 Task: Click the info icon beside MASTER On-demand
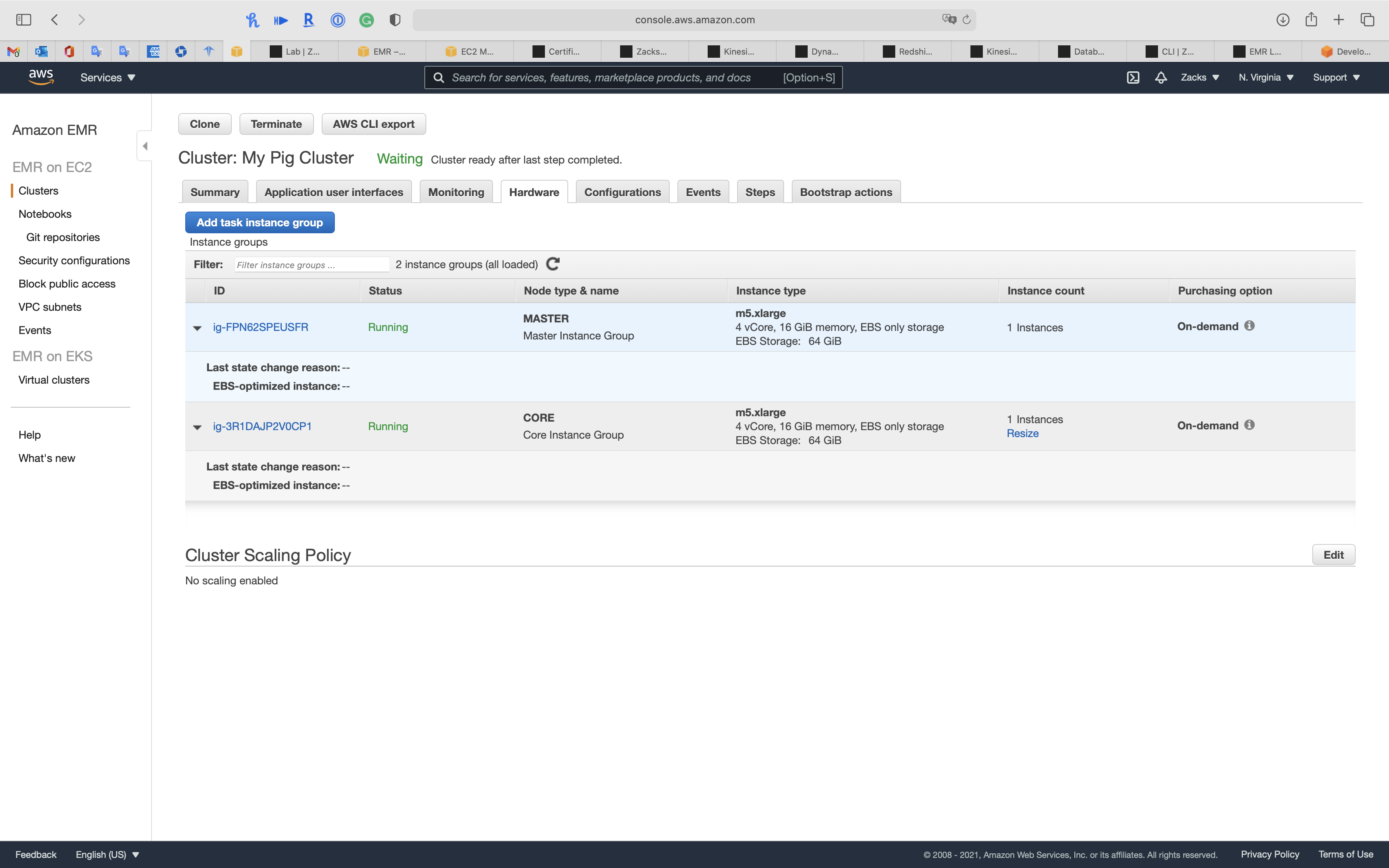pos(1249,326)
